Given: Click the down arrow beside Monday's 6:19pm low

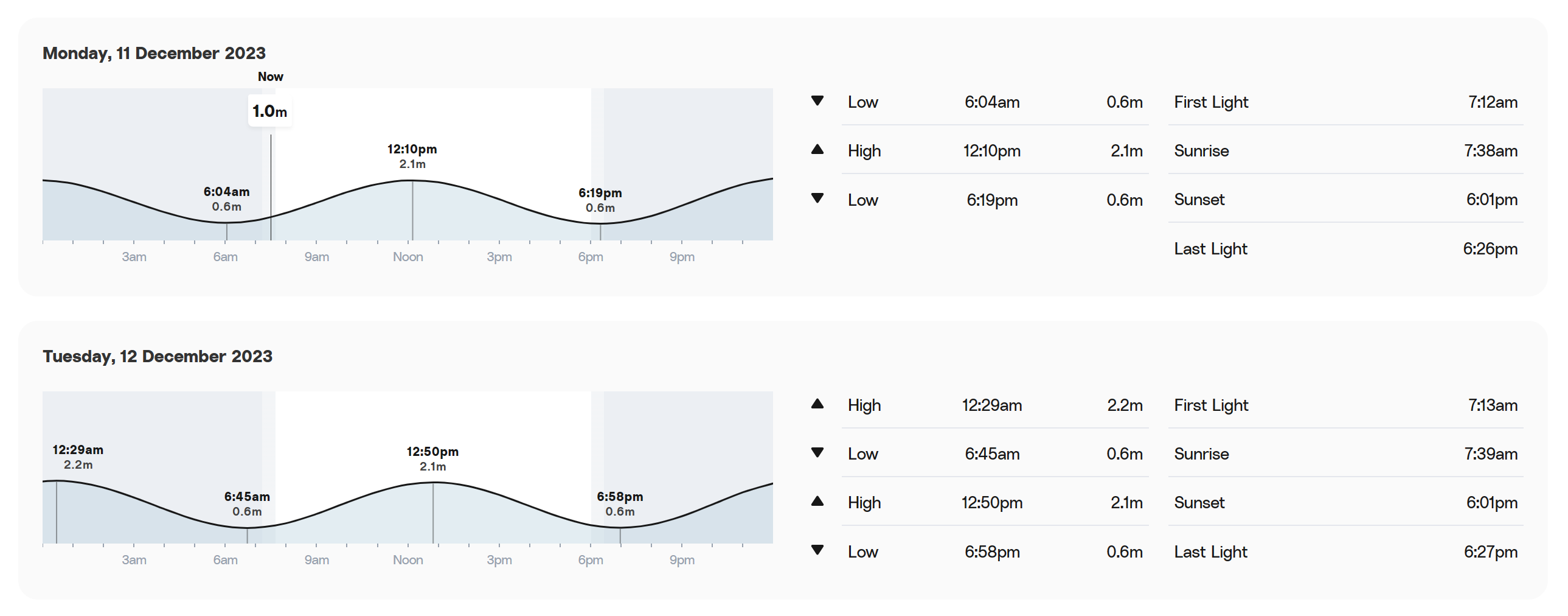Looking at the screenshot, I should [817, 198].
